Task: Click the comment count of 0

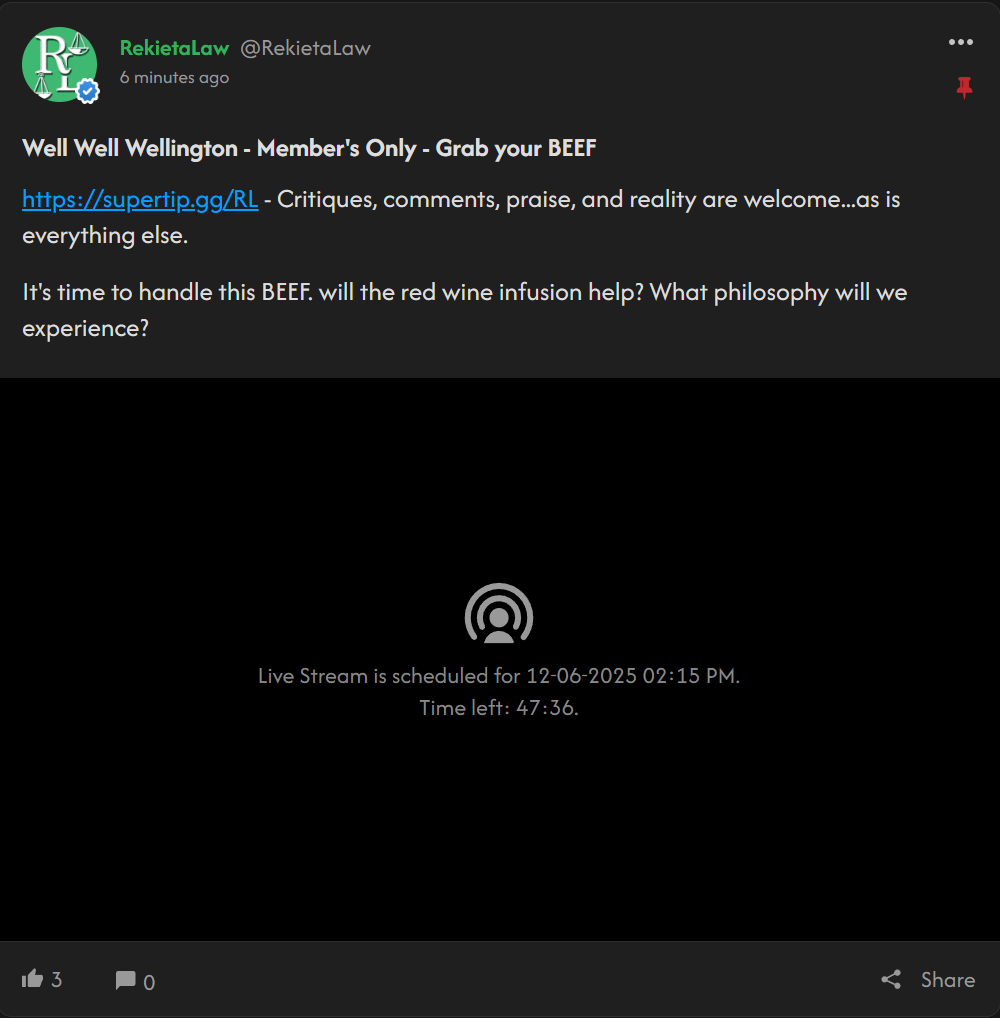Action: [149, 982]
